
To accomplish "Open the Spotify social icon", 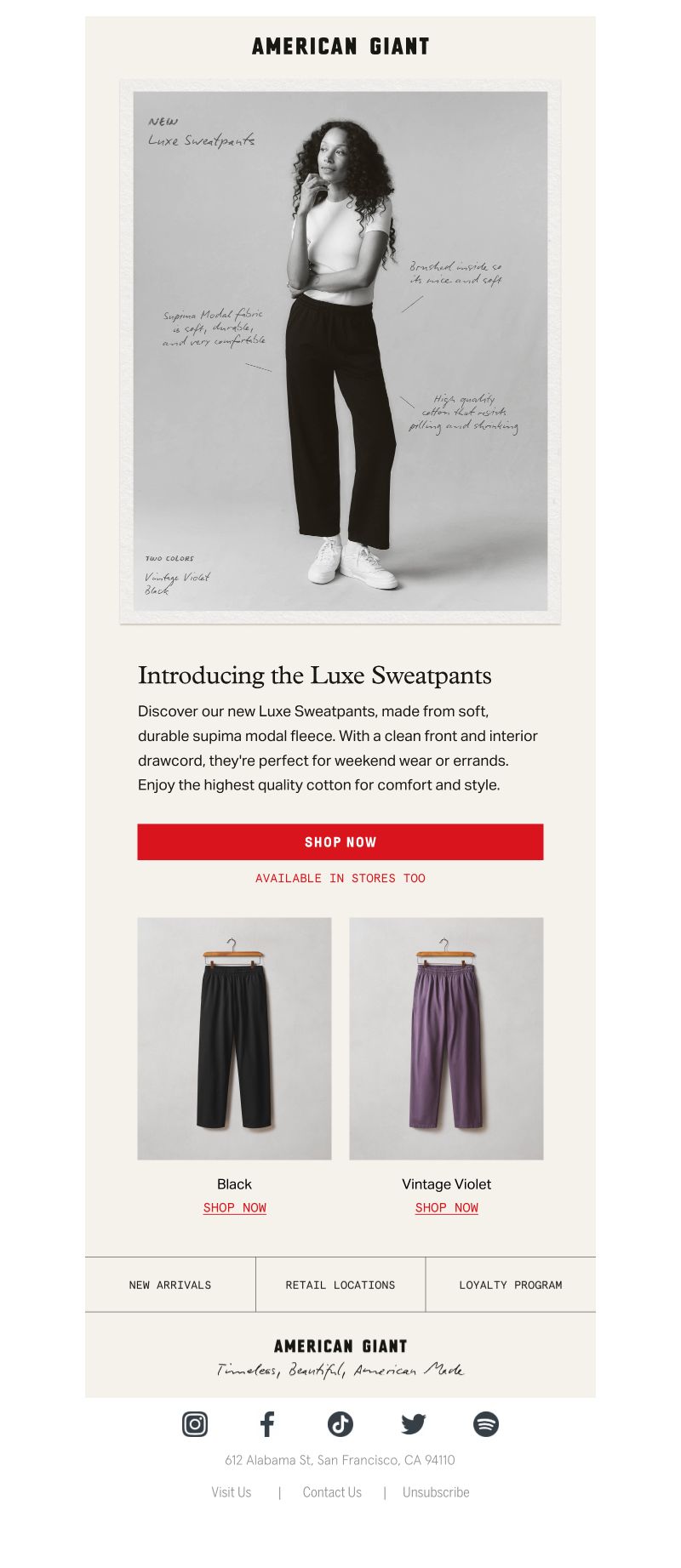I will pos(486,1423).
